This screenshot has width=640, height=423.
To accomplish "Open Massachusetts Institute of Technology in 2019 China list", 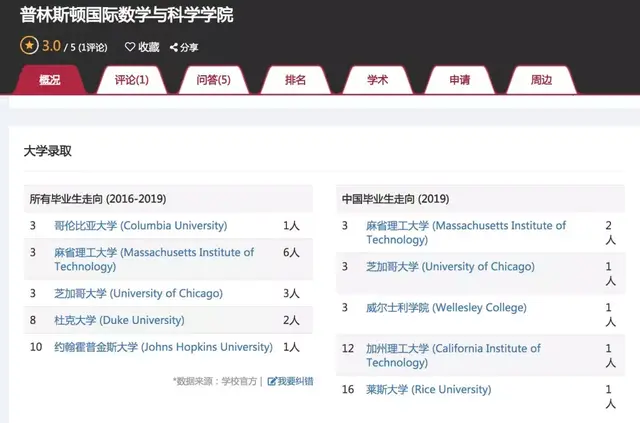I will [x=466, y=232].
